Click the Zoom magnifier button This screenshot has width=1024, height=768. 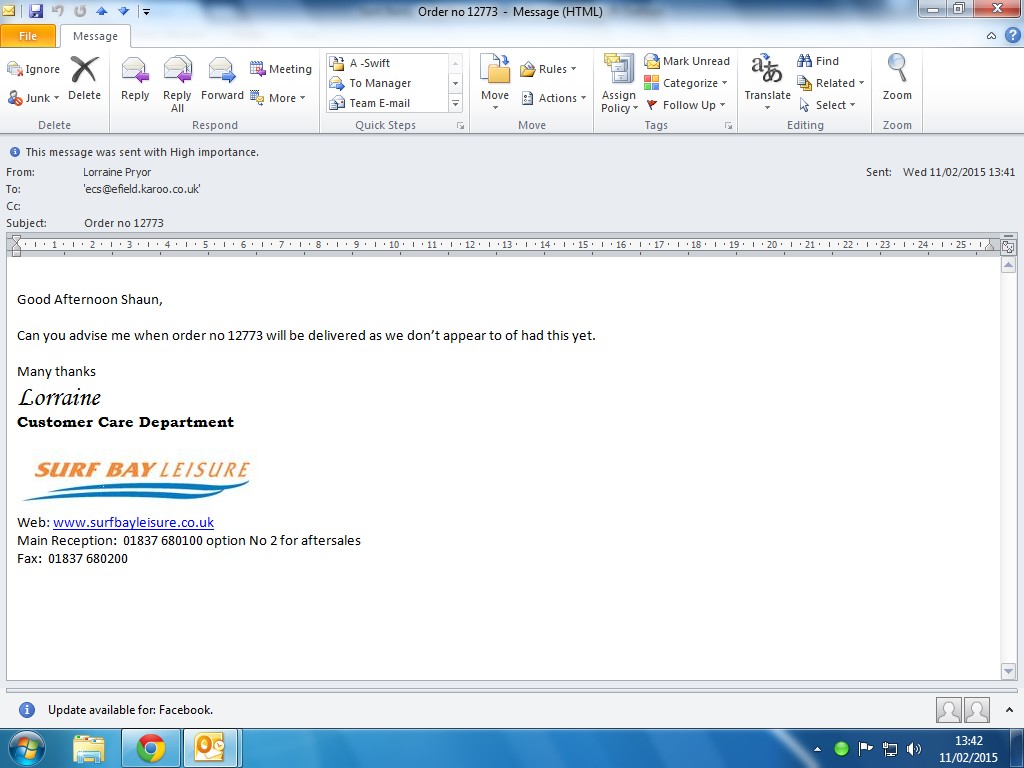pyautogui.click(x=897, y=77)
